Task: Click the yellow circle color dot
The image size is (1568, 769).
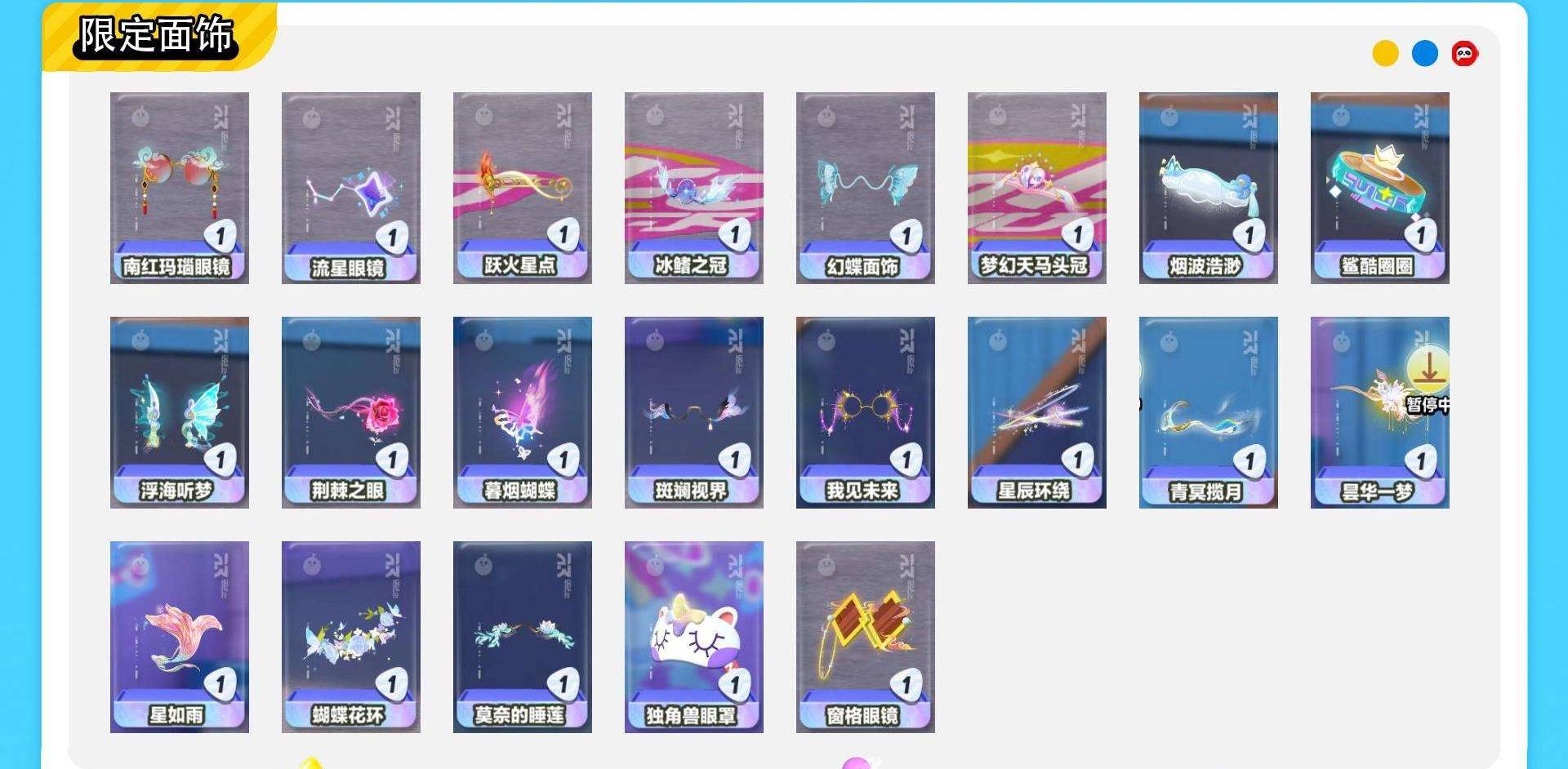Action: tap(1385, 54)
